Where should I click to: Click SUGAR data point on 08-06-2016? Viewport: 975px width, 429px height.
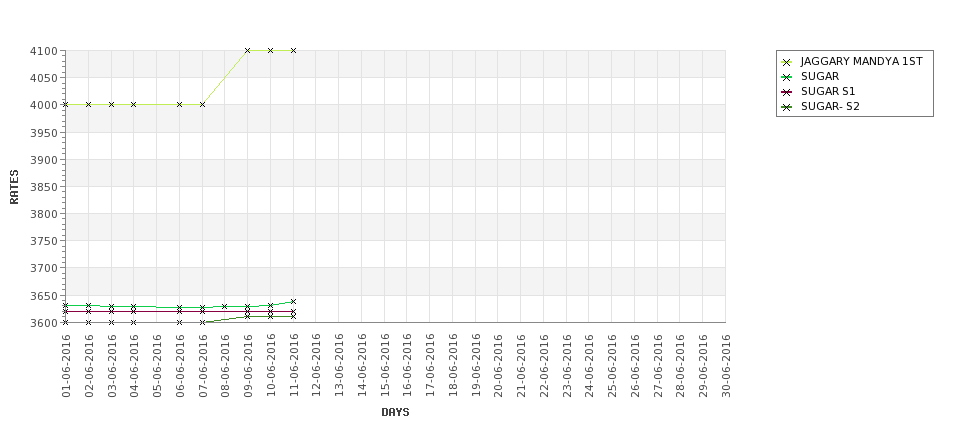click(224, 307)
